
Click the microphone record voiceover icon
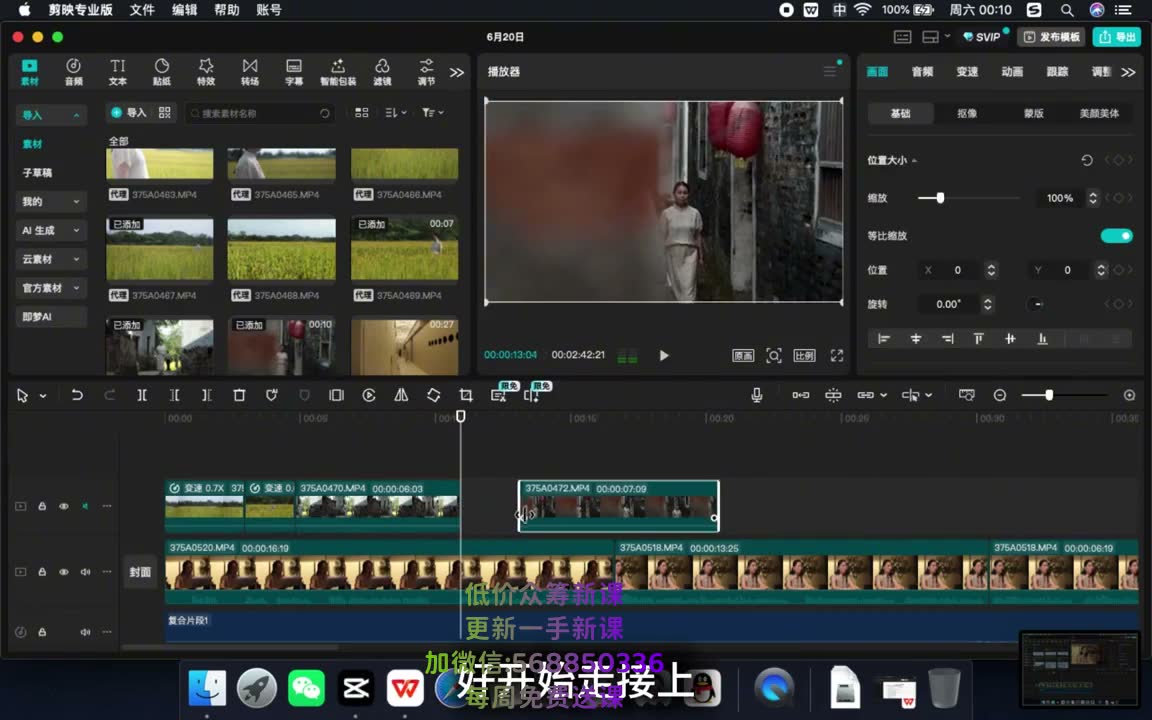pos(757,395)
